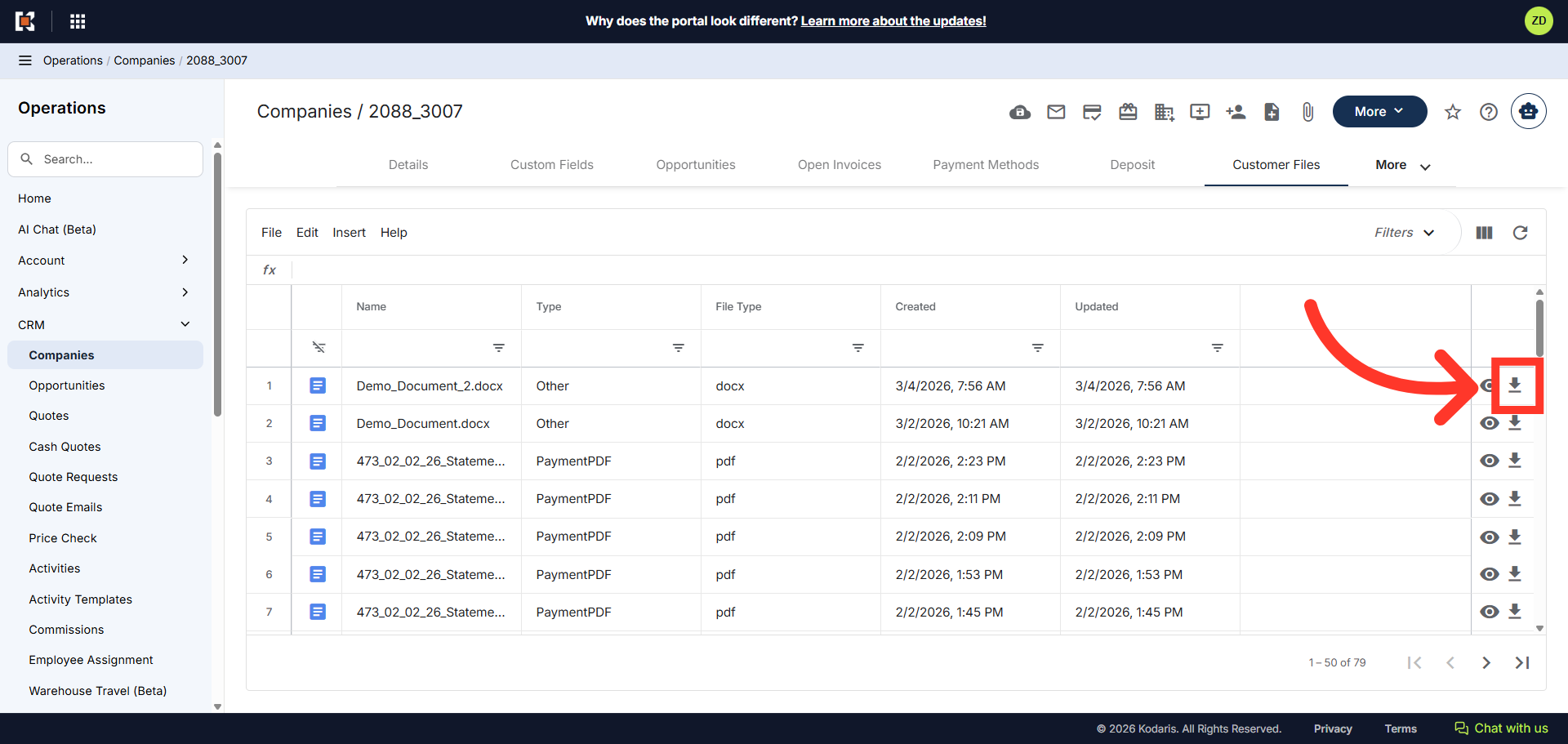Screen dimensions: 1568x744
Task: Click the grid columns chooser icon
Action: pyautogui.click(x=1485, y=233)
